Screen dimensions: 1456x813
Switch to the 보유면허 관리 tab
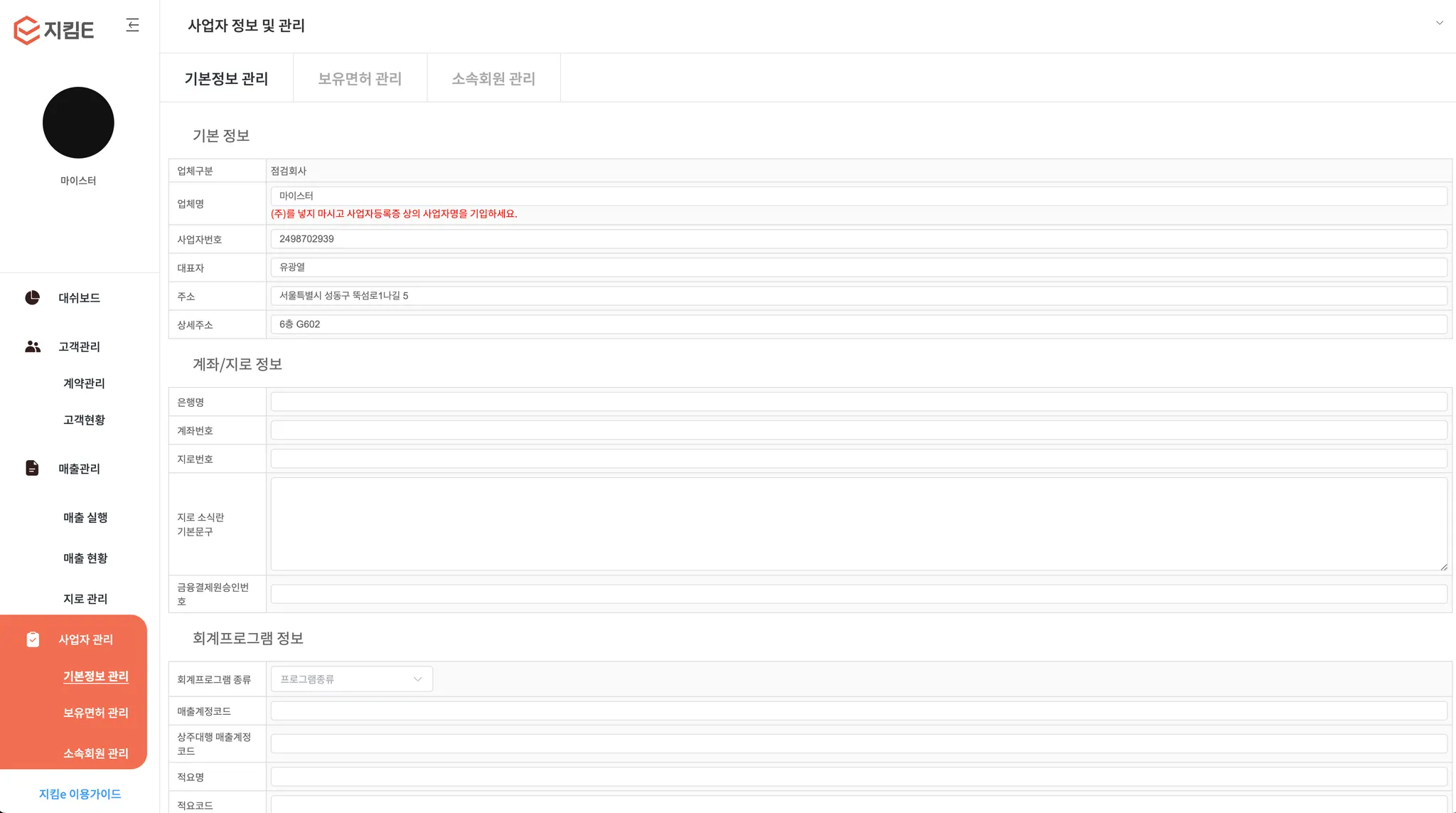click(360, 78)
